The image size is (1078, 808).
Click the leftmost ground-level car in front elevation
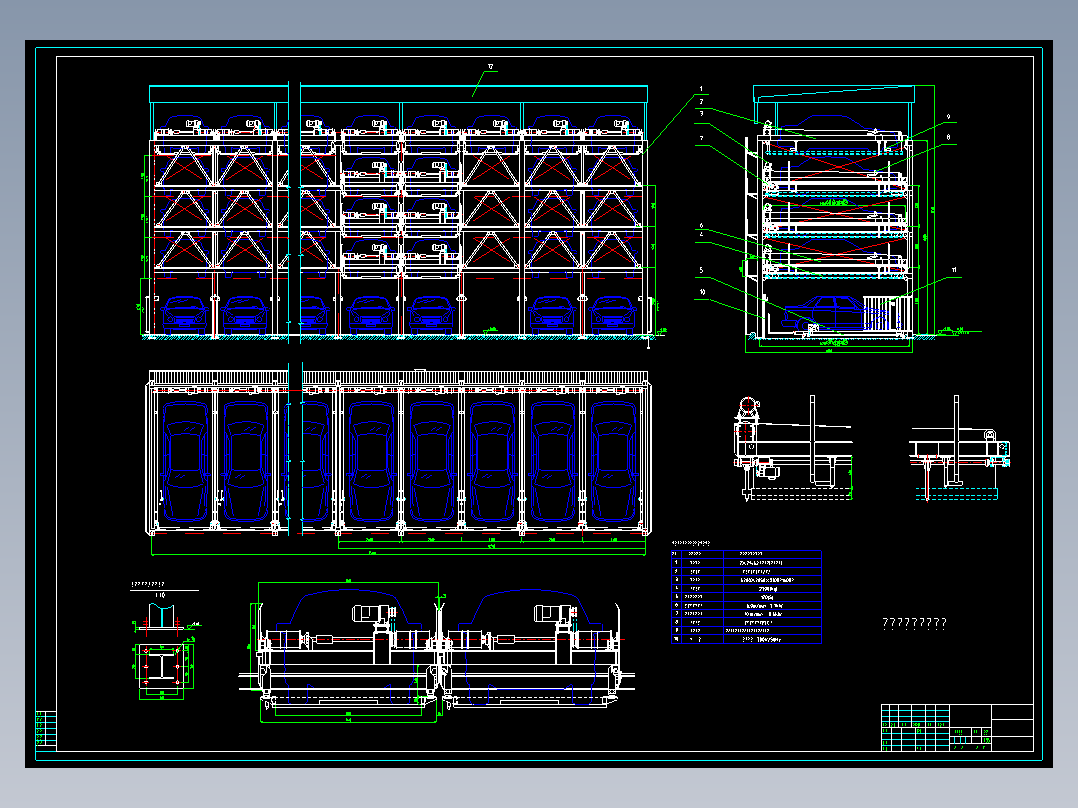point(184,315)
